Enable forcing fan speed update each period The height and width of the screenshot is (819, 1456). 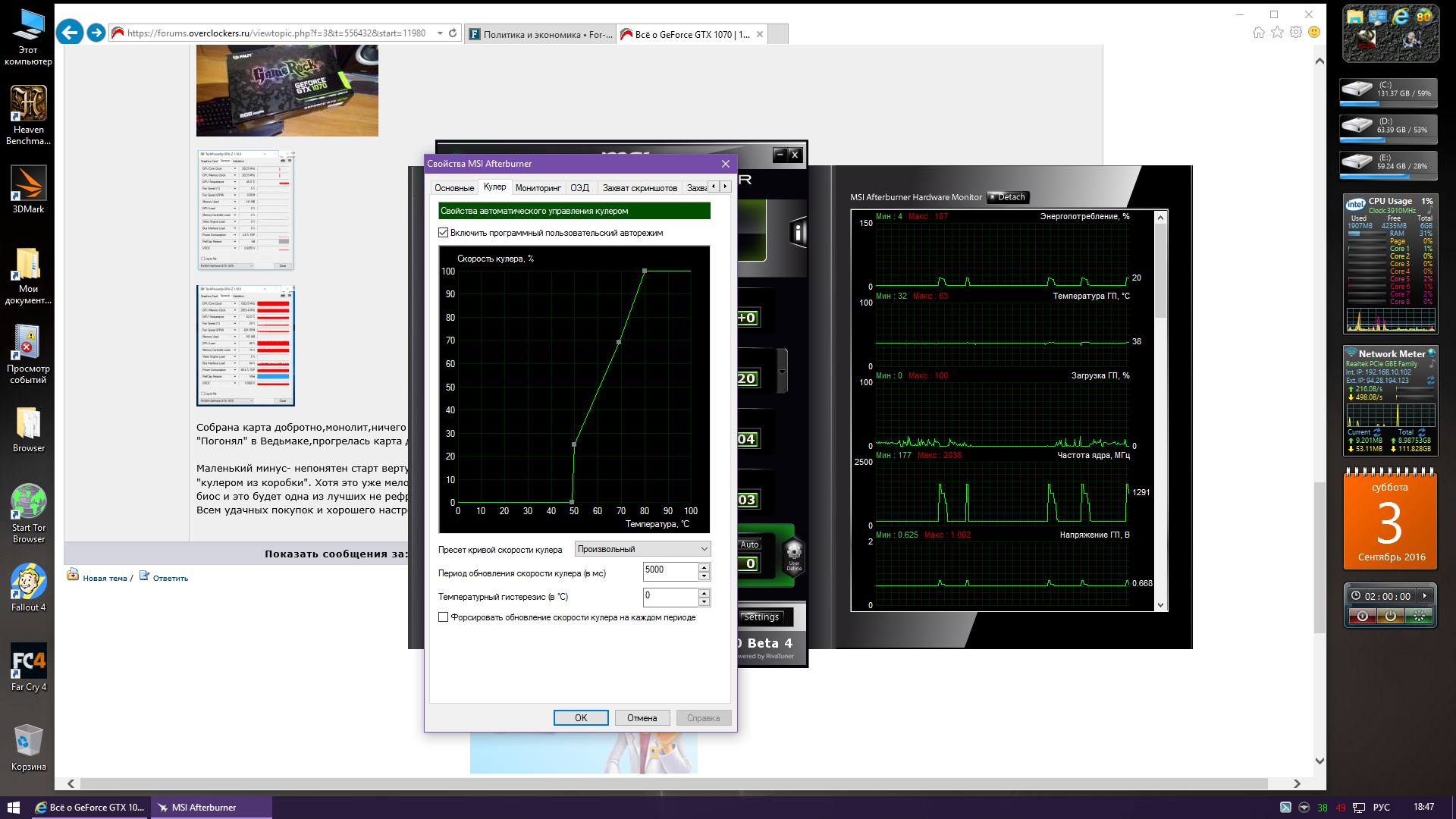pos(444,617)
